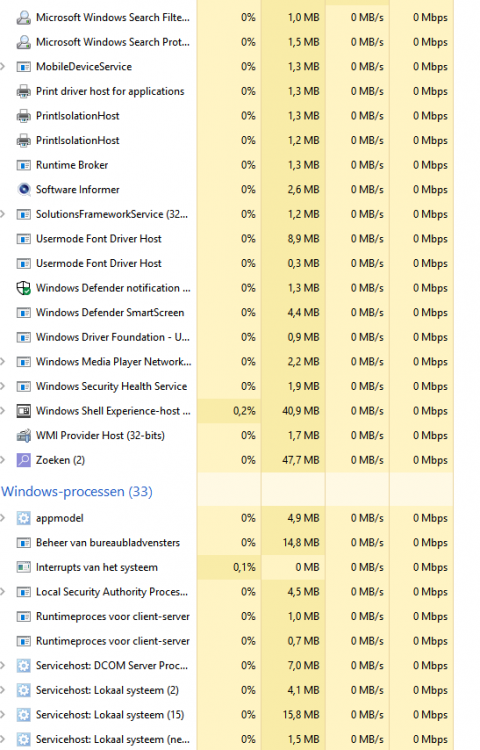This screenshot has height=750, width=480.
Task: Select Beheer van bureaubladvensters process
Action: coord(227,542)
